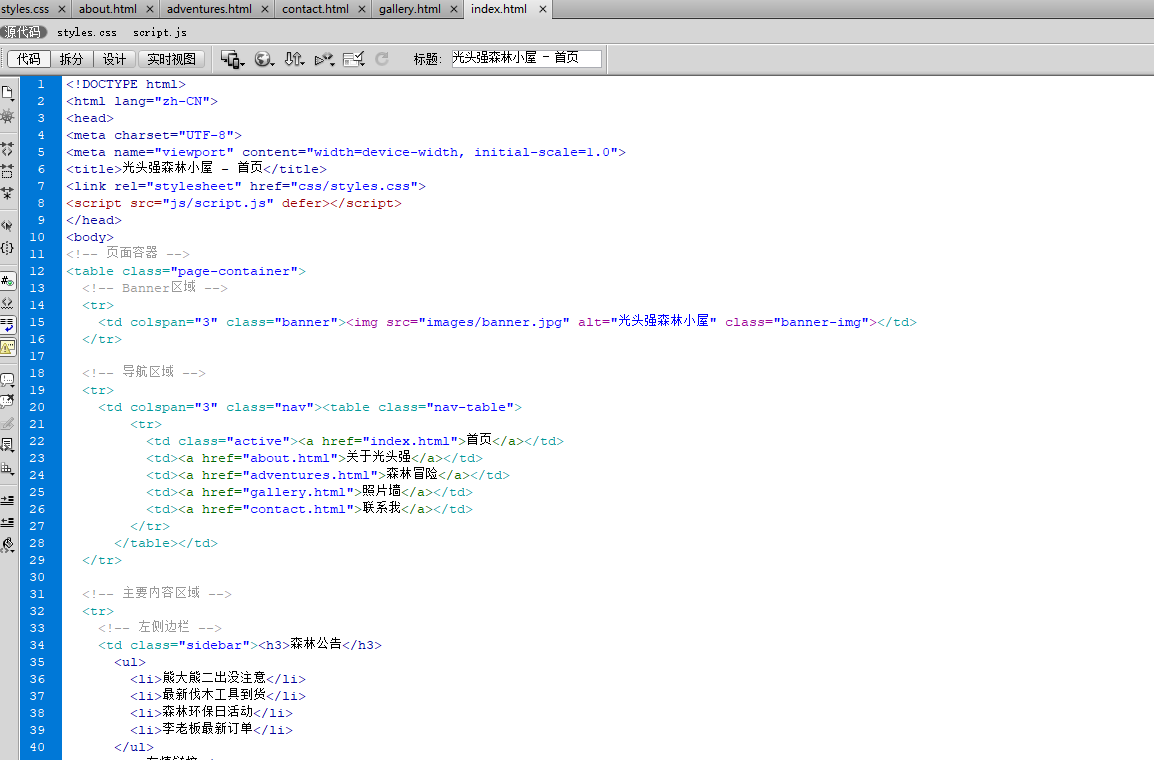Click the Refresh design view icon

tap(382, 59)
